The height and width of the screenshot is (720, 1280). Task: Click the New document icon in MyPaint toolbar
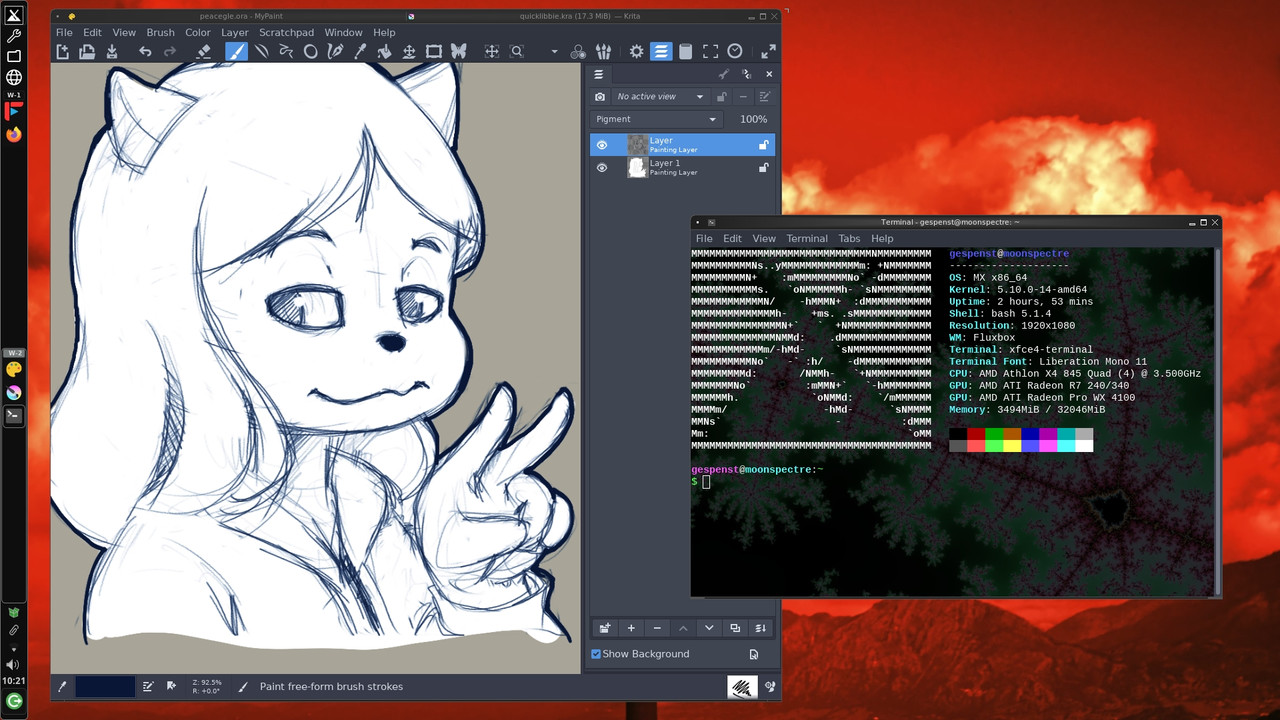62,52
